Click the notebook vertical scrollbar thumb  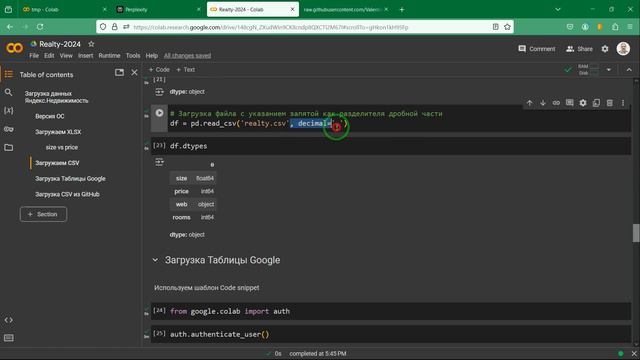[x=636, y=233]
